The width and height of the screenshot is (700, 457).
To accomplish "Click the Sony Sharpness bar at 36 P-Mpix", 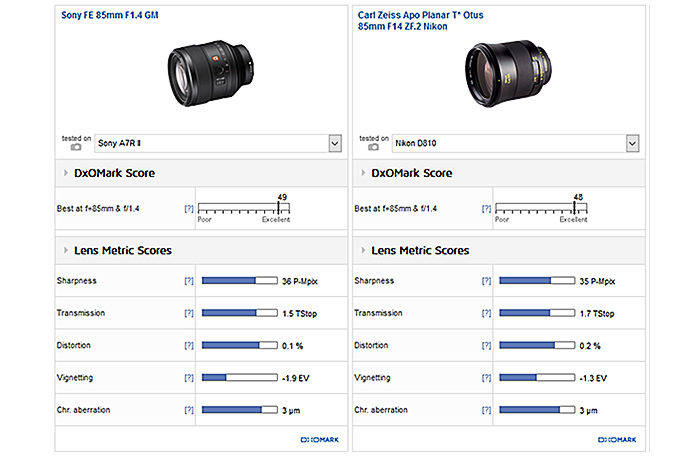I will pos(240,281).
